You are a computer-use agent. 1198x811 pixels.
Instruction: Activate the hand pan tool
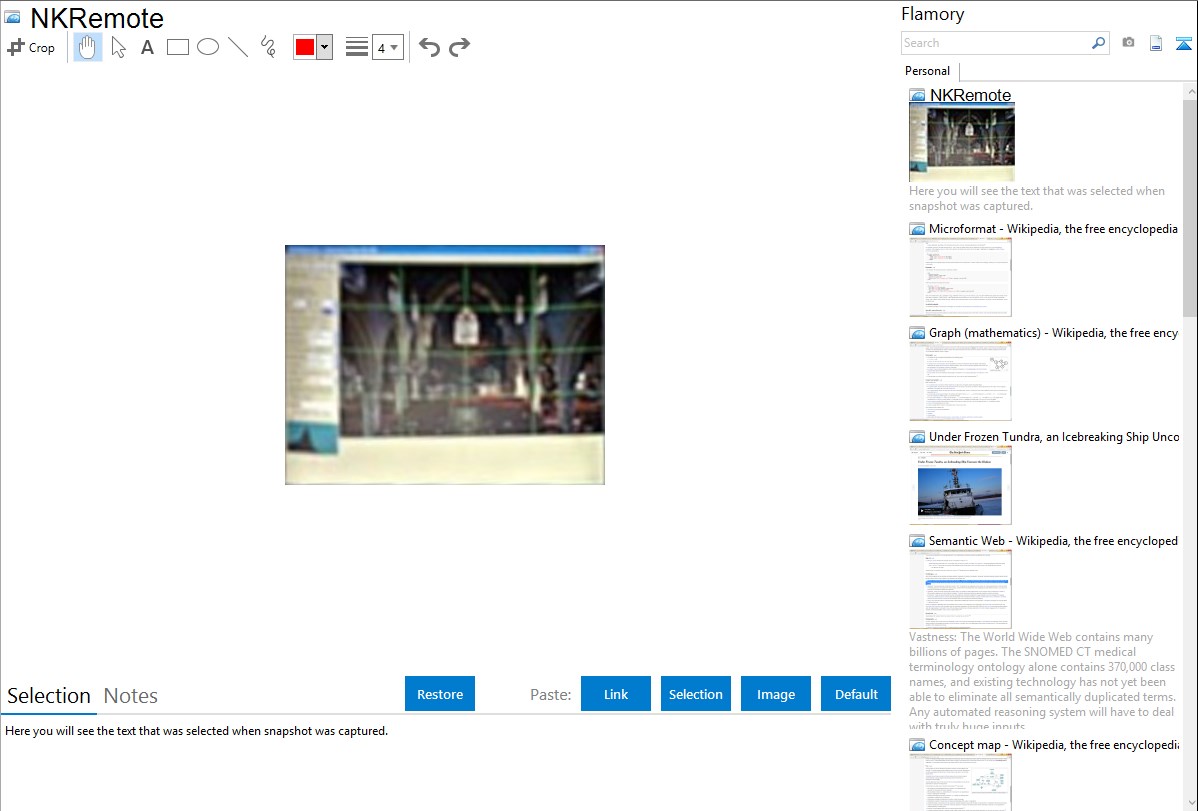[x=88, y=47]
